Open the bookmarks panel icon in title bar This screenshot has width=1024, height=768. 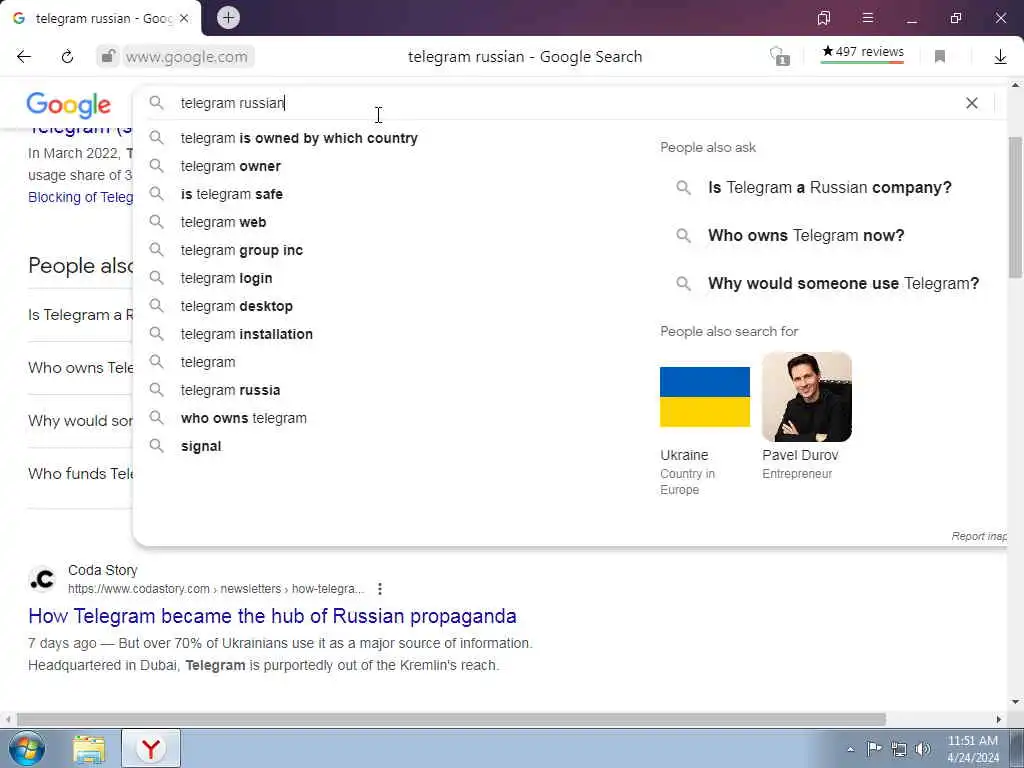pos(824,18)
